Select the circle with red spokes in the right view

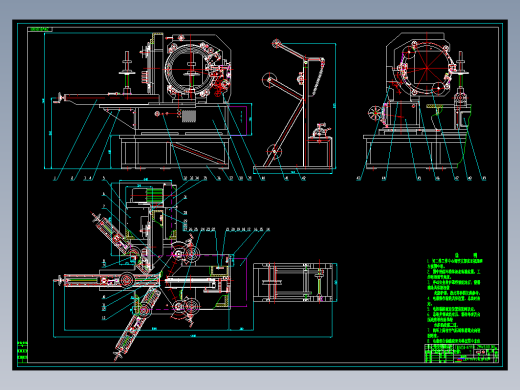[x=427, y=68]
